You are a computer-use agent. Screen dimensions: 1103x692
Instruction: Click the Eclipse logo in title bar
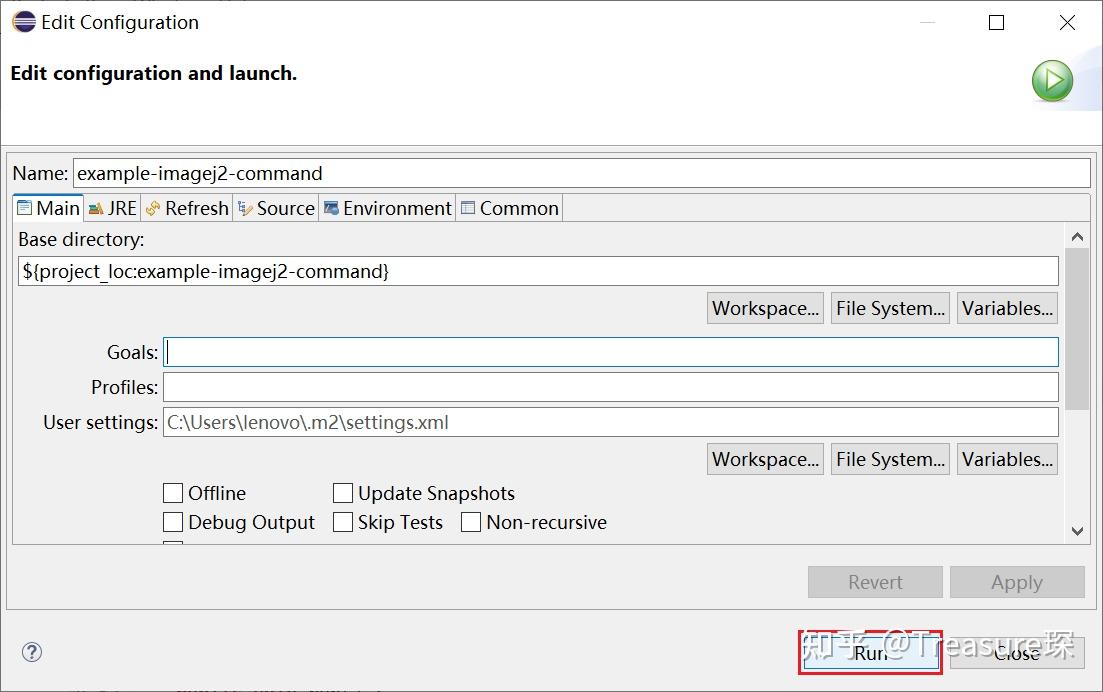pyautogui.click(x=23, y=22)
